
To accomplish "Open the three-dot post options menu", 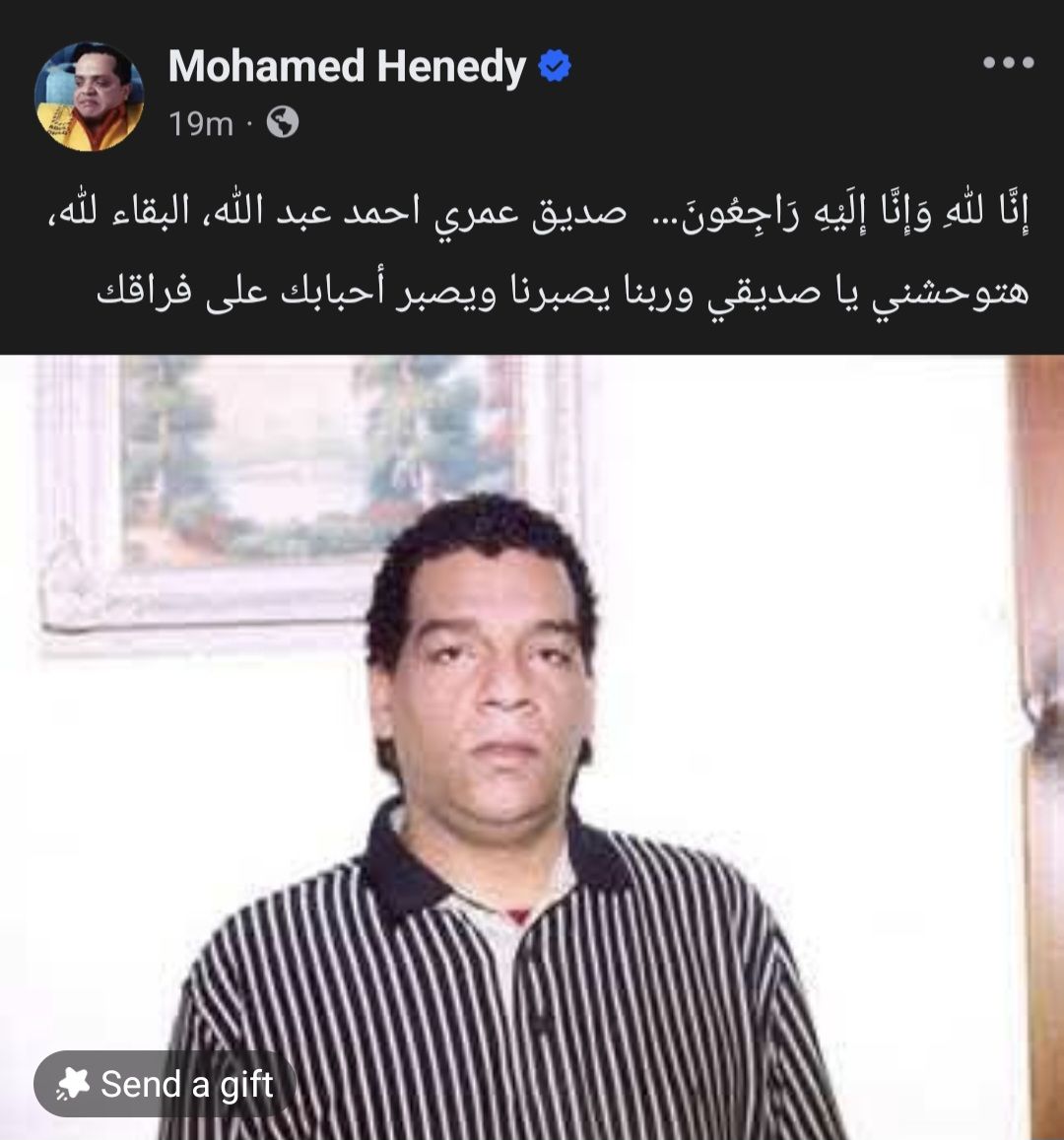I will [1009, 62].
